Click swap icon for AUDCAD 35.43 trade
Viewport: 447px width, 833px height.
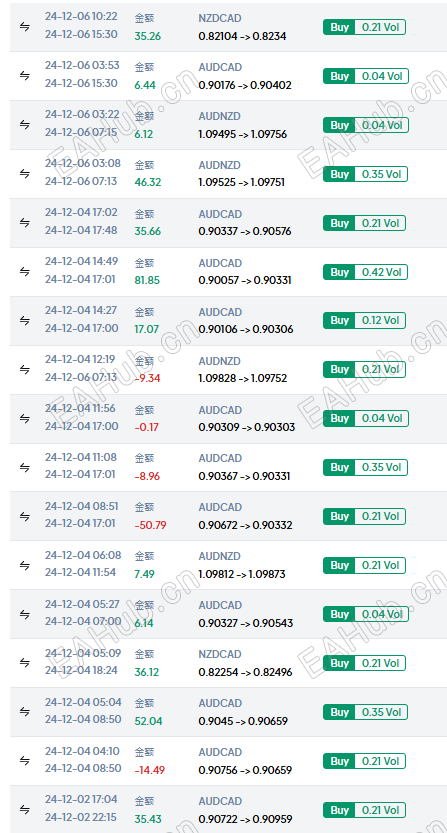tap(24, 810)
